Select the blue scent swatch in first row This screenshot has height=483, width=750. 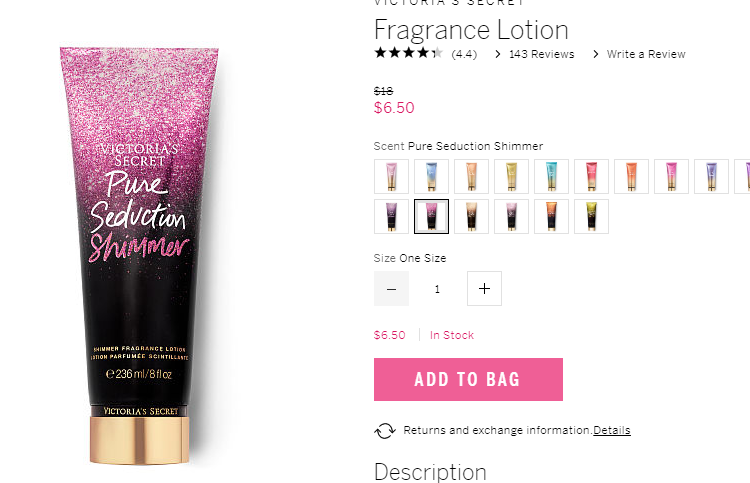click(x=431, y=176)
